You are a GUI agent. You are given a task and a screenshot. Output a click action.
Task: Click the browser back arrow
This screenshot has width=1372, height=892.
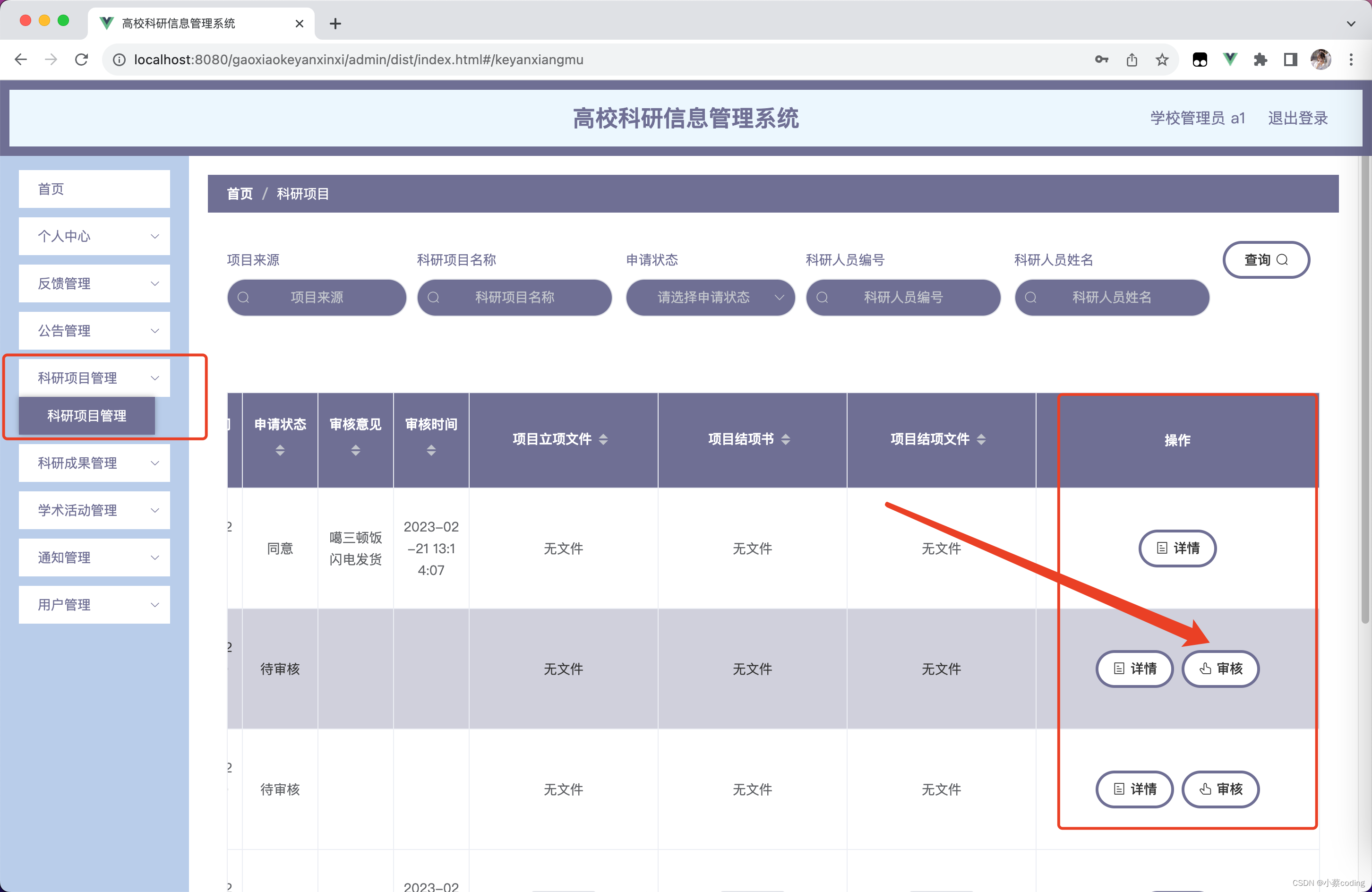point(21,60)
